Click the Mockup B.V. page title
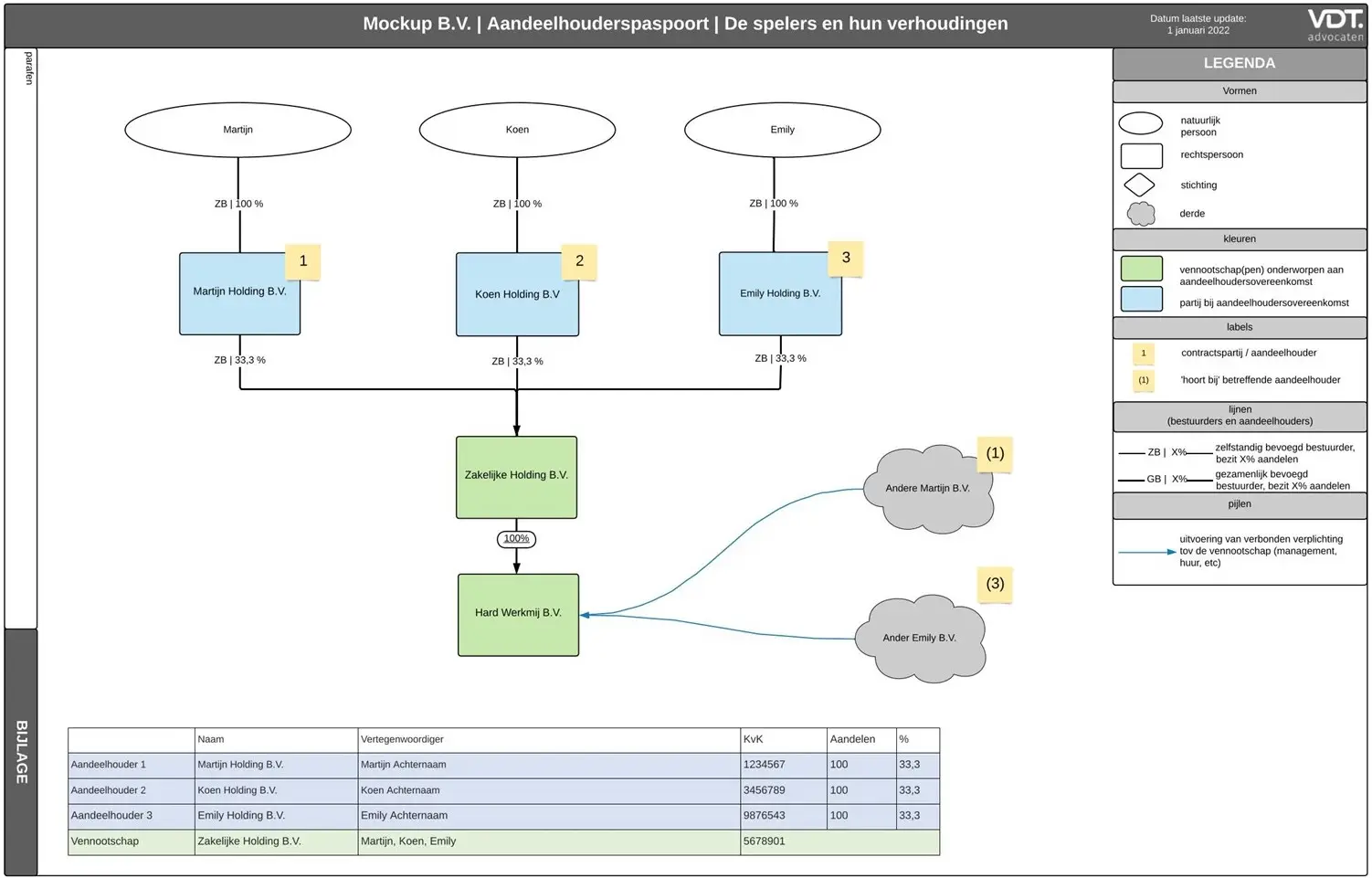 [685, 25]
